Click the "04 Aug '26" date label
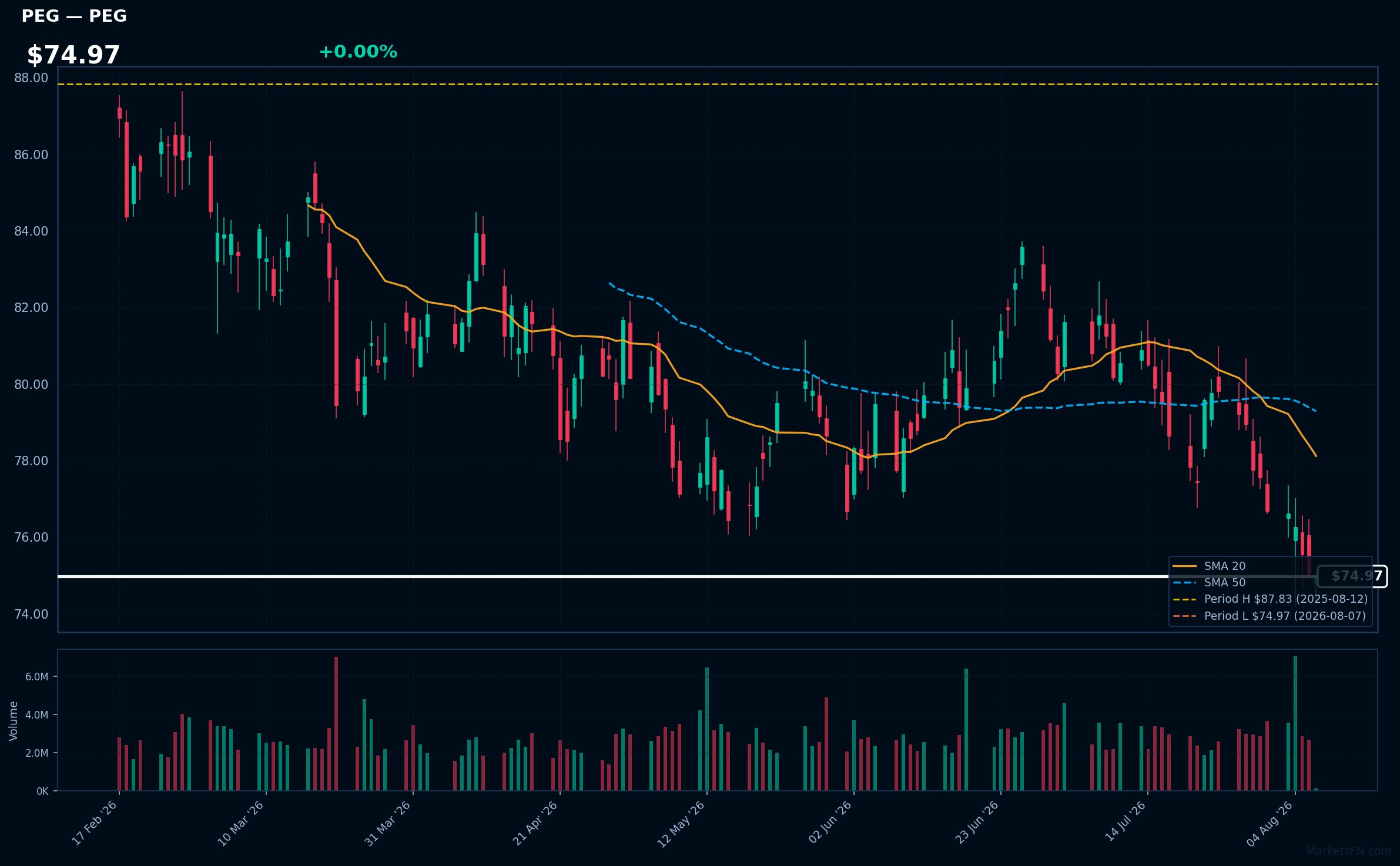This screenshot has width=1400, height=866. [x=1270, y=823]
